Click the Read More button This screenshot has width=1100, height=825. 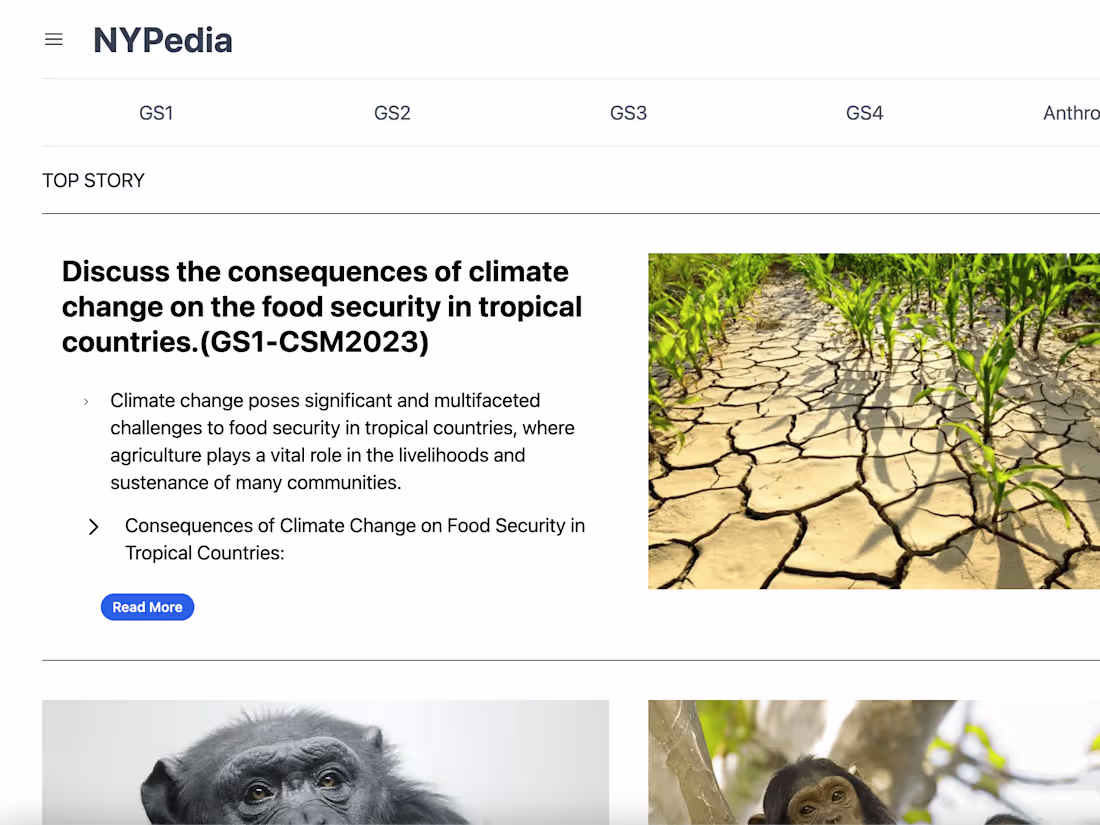pos(147,607)
